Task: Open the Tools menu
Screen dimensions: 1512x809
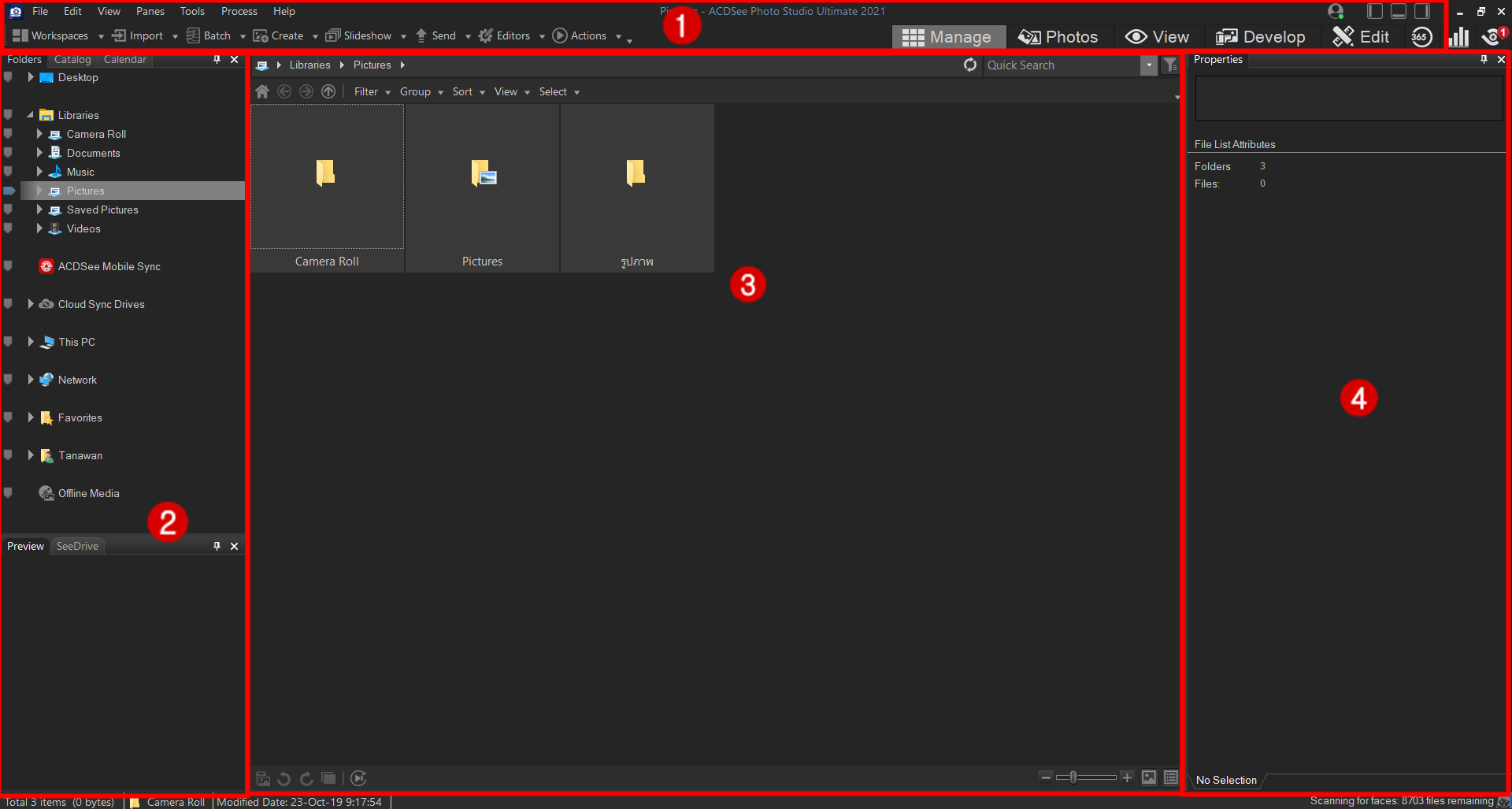Action: pos(192,11)
